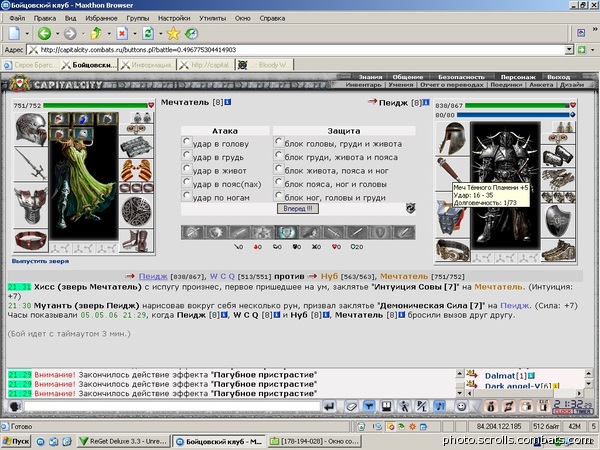600x450 pixels.
Task: Click Мечтатель's round shield slot
Action: click(x=137, y=211)
